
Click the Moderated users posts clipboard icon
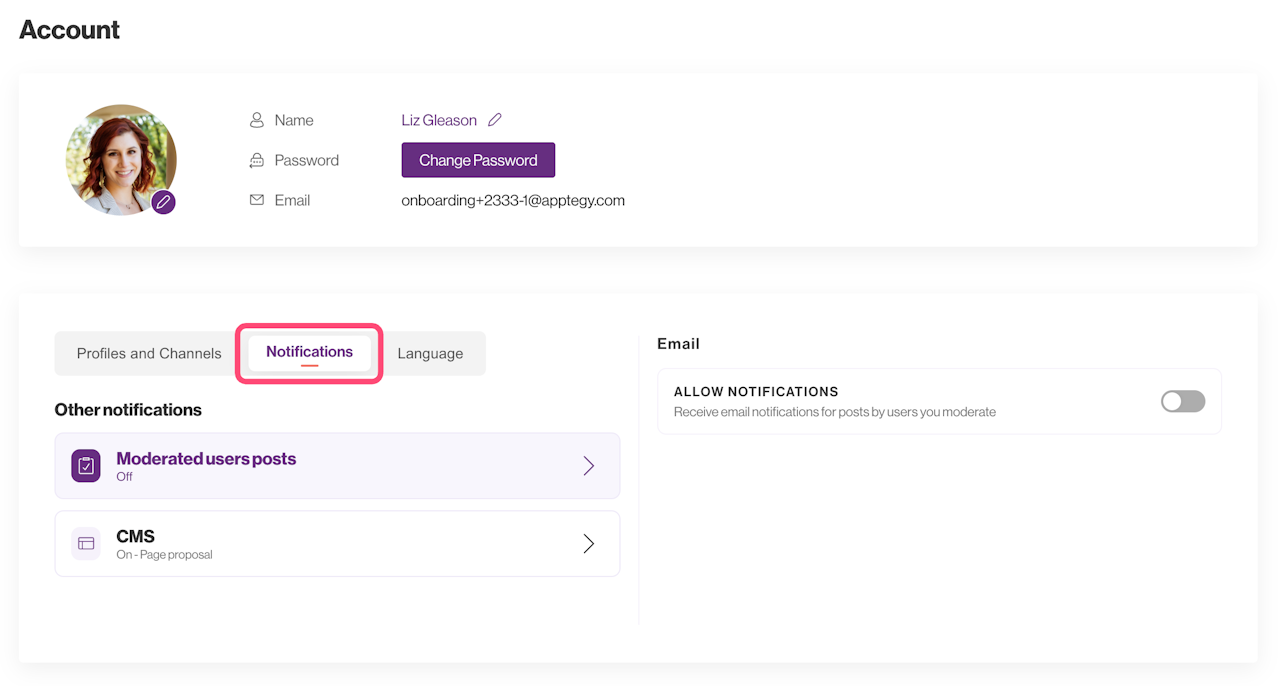(86, 466)
